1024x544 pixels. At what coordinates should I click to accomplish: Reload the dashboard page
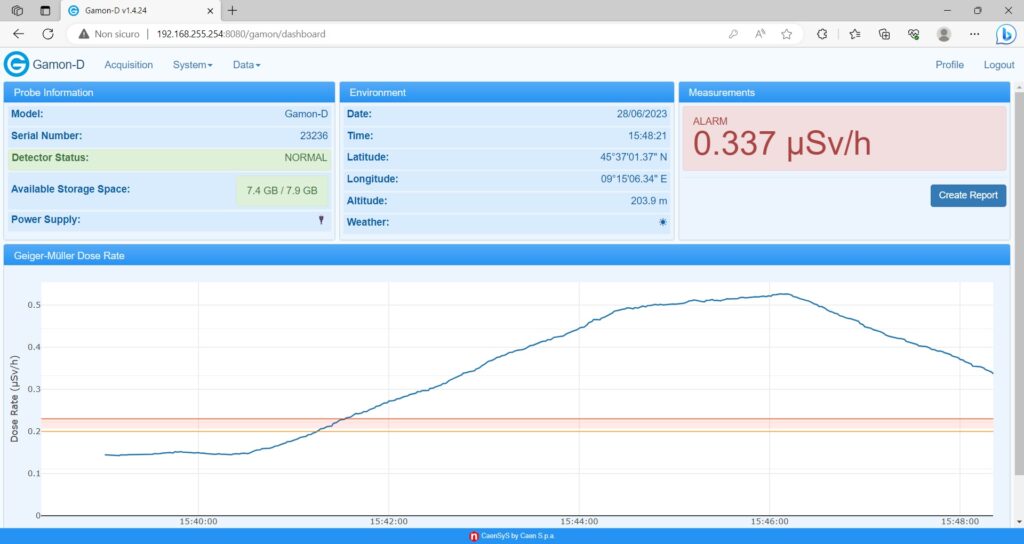click(x=48, y=34)
